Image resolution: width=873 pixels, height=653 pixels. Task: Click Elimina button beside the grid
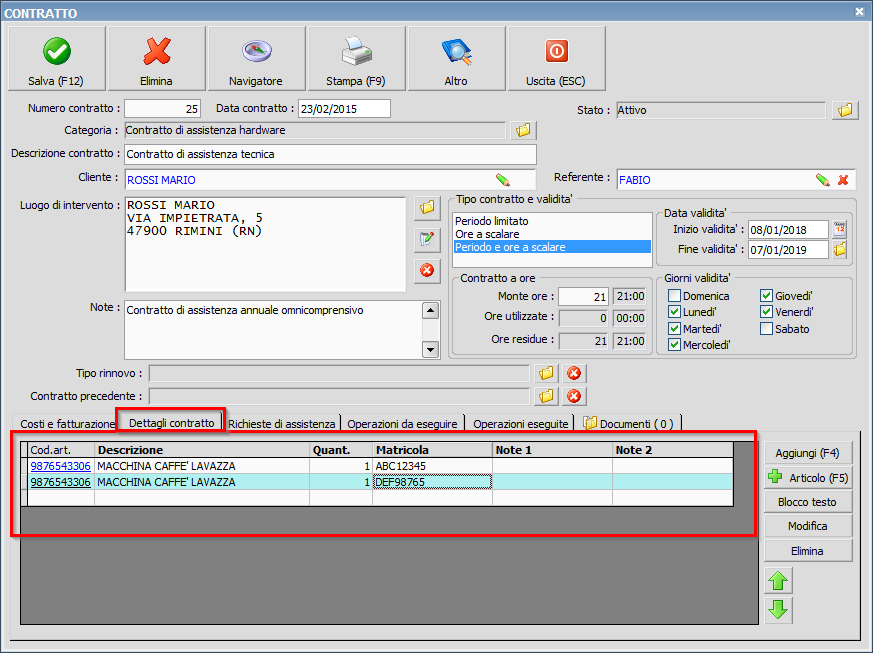tap(807, 551)
